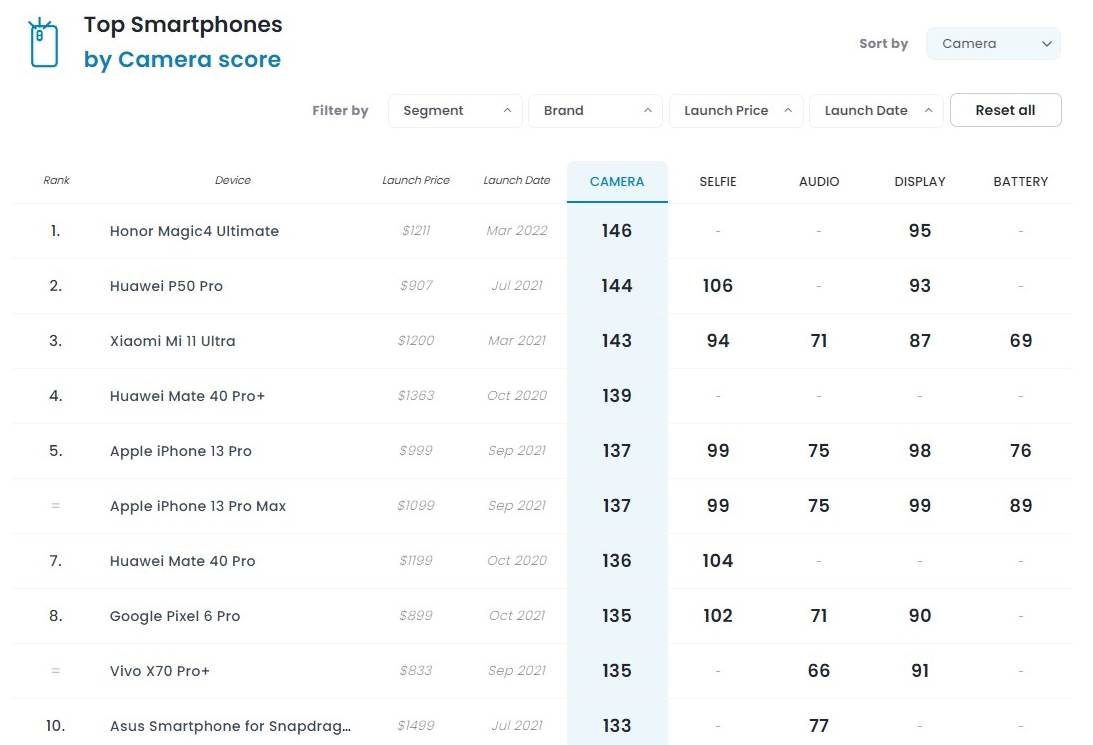Screen dimensions: 1093x745
Task: Switch to the AUDIO column tab
Action: [x=819, y=182]
